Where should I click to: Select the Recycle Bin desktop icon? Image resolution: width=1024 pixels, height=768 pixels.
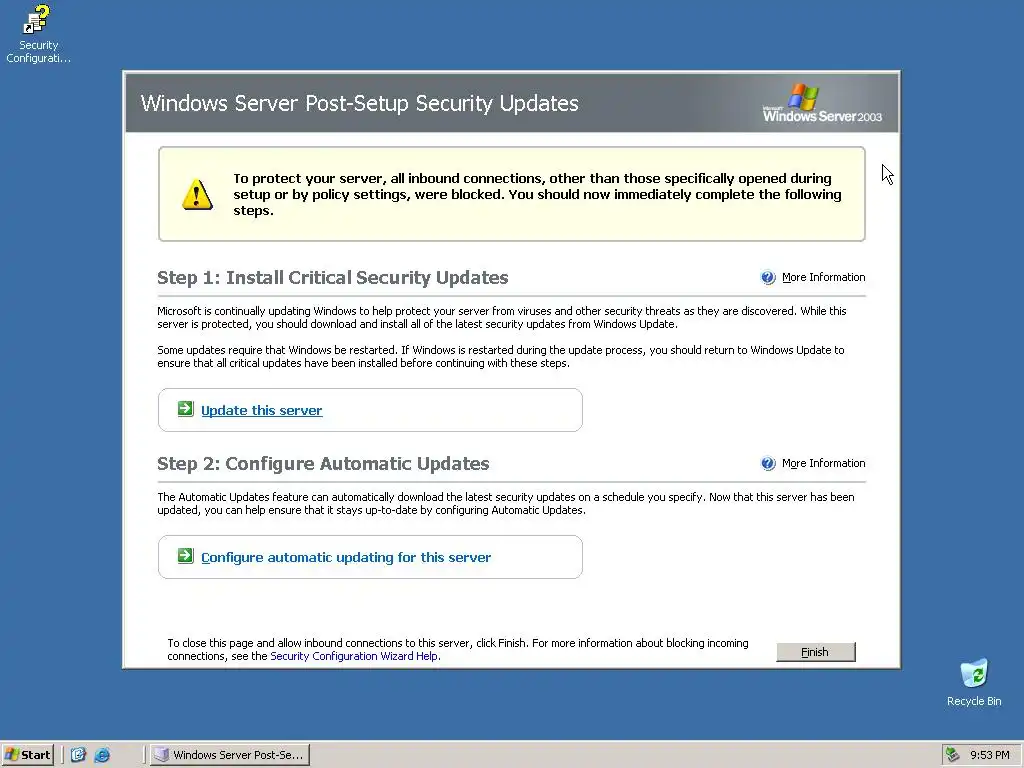[x=974, y=673]
